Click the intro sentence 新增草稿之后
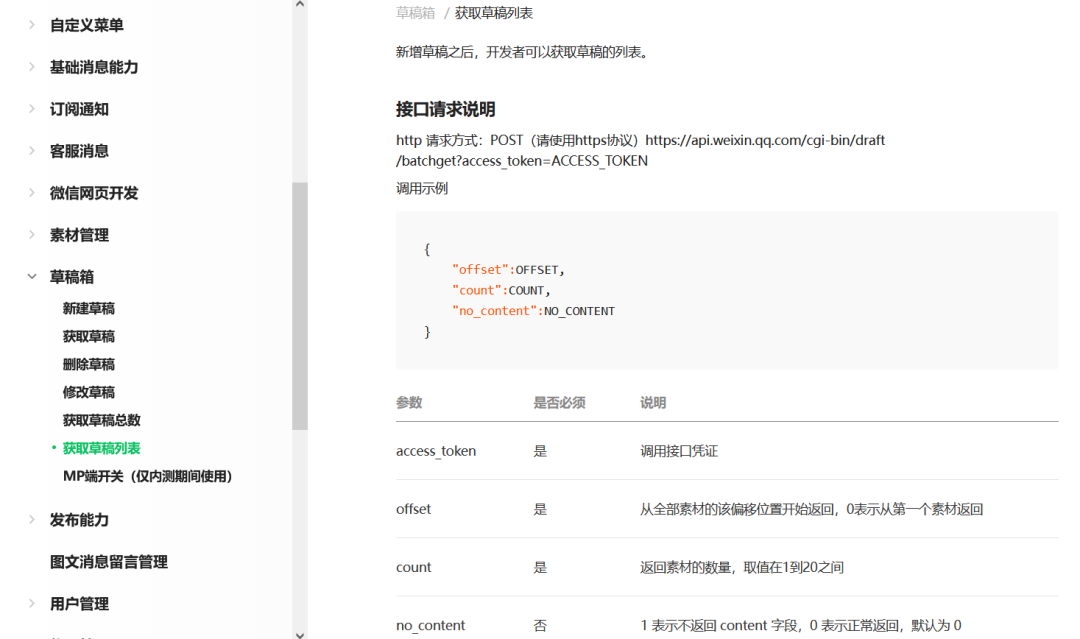Image resolution: width=1080 pixels, height=639 pixels. [x=523, y=52]
